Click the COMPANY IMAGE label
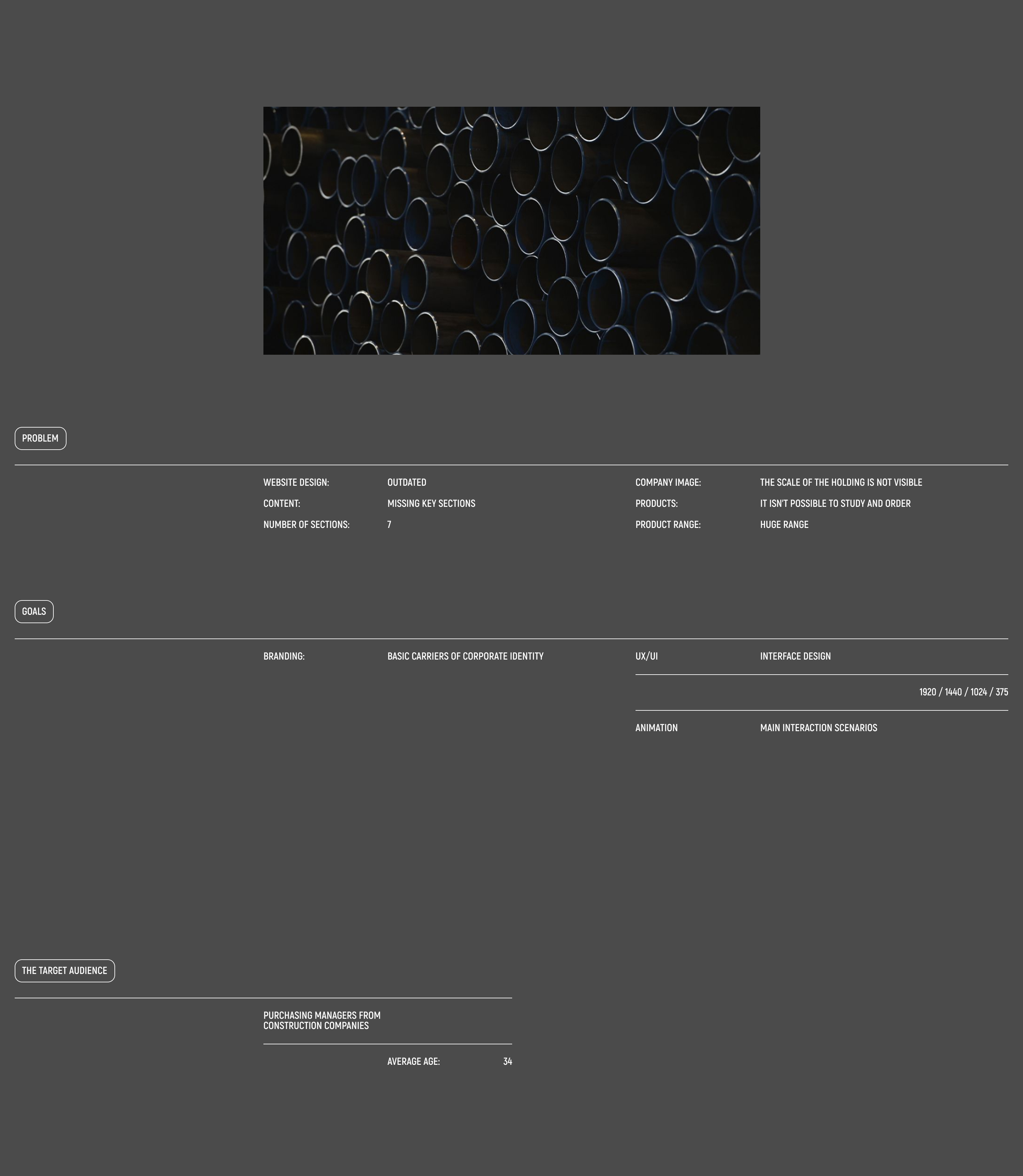The image size is (1023, 1176). coord(668,482)
